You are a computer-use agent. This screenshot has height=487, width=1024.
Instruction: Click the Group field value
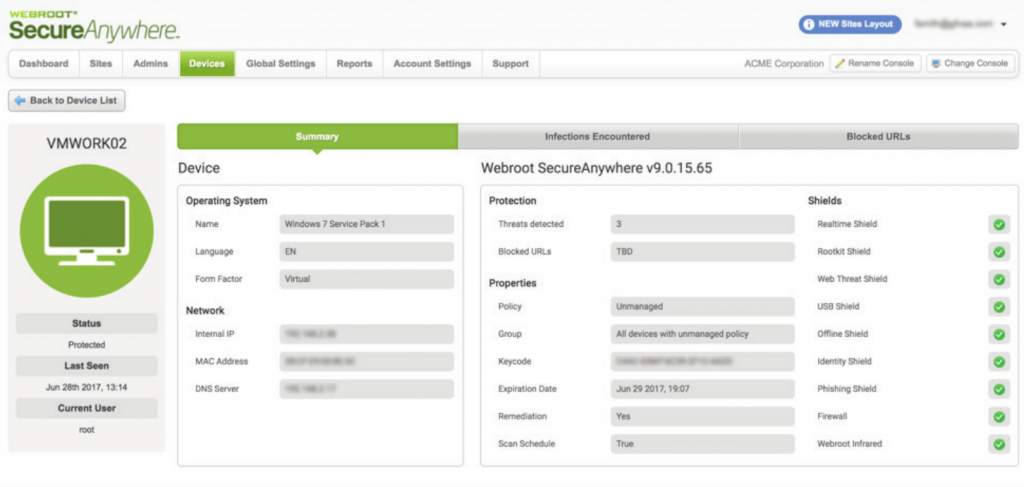[703, 334]
